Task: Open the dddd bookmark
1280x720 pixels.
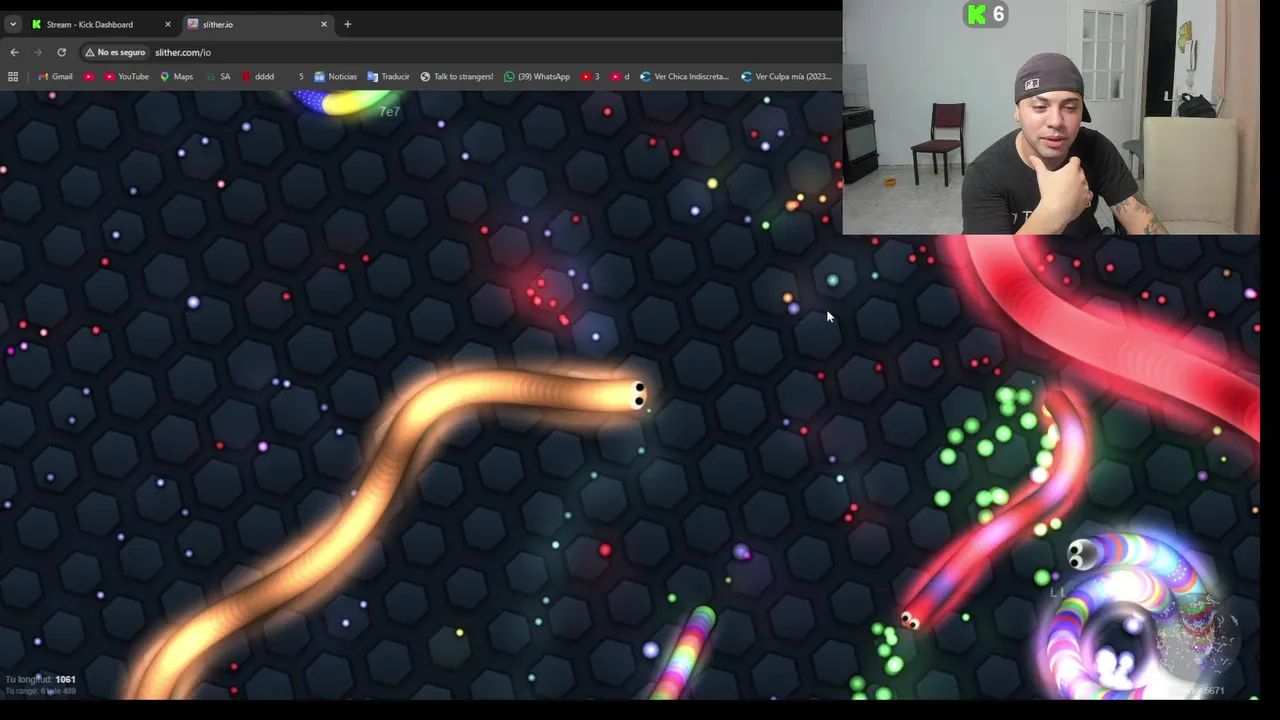Action: click(257, 76)
